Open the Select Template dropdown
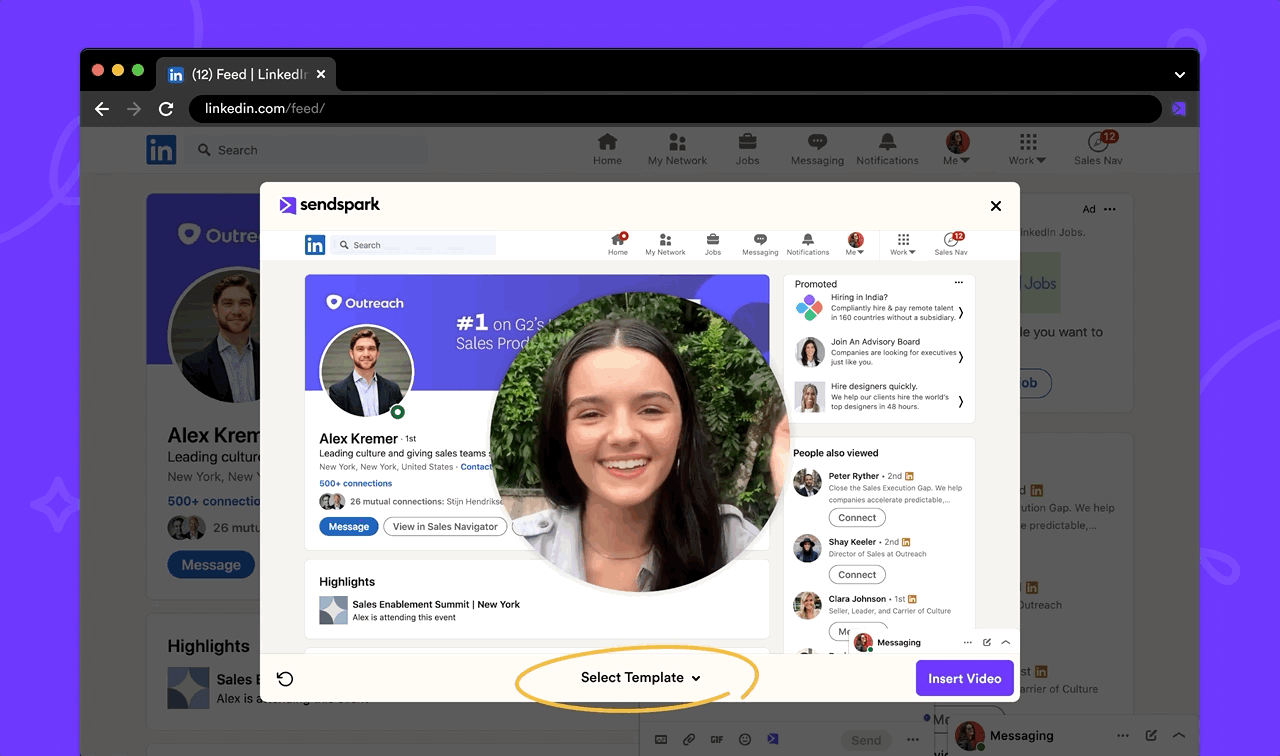The image size is (1280, 756). [641, 678]
